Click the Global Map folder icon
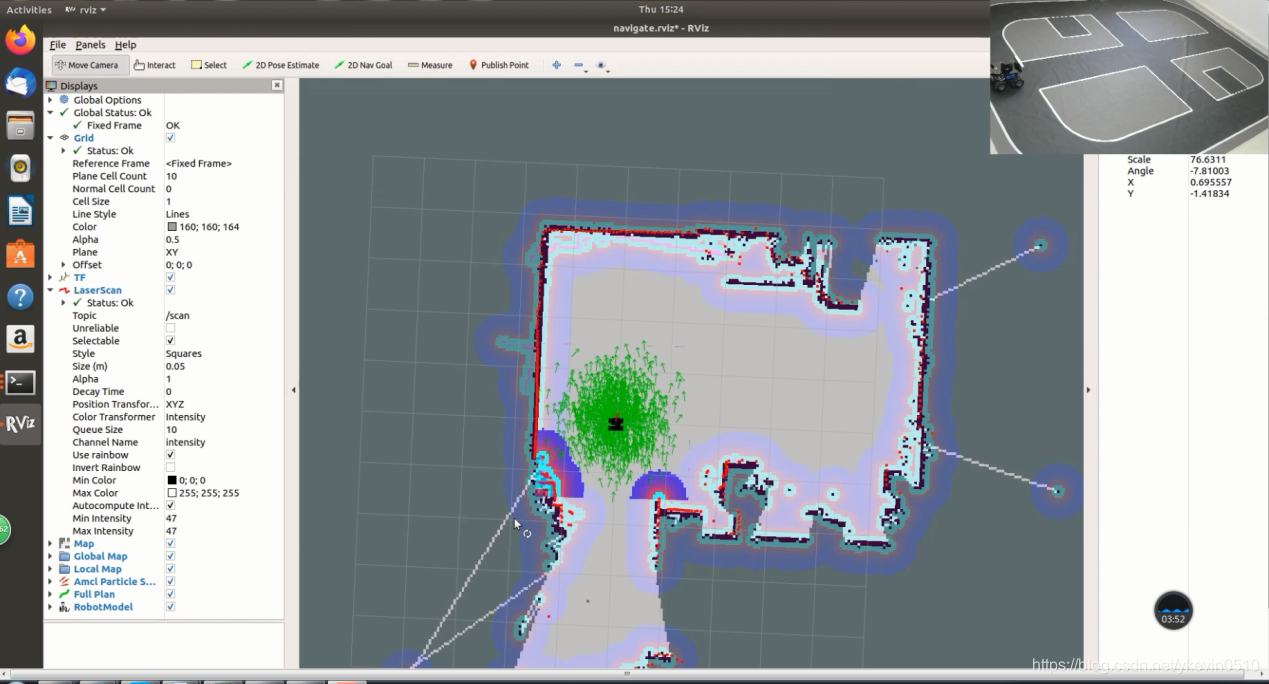 click(65, 556)
